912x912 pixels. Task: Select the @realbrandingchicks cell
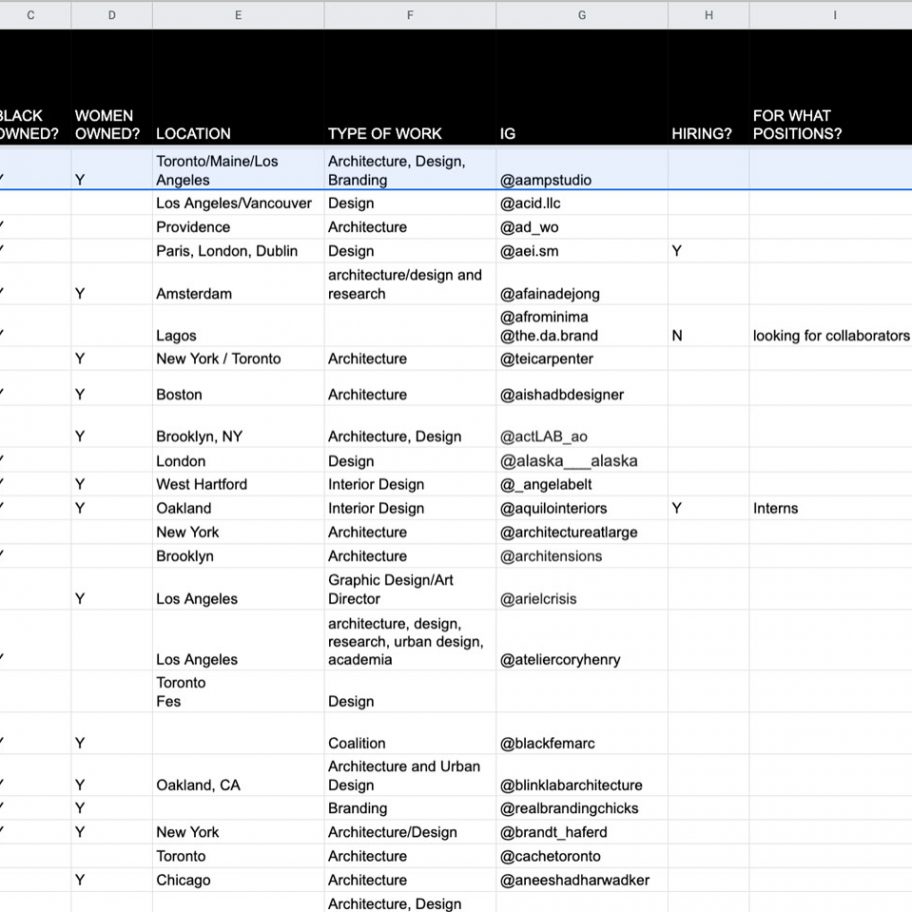click(582, 808)
